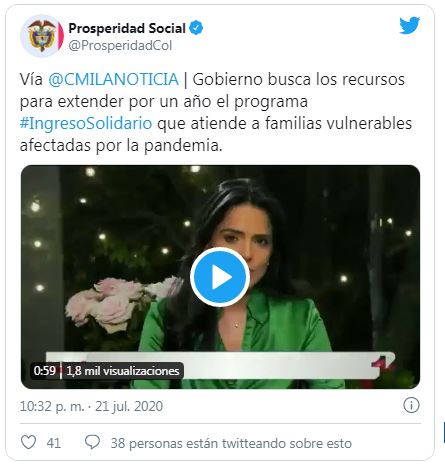Play the embedded video
445x469 pixels.
click(220, 277)
